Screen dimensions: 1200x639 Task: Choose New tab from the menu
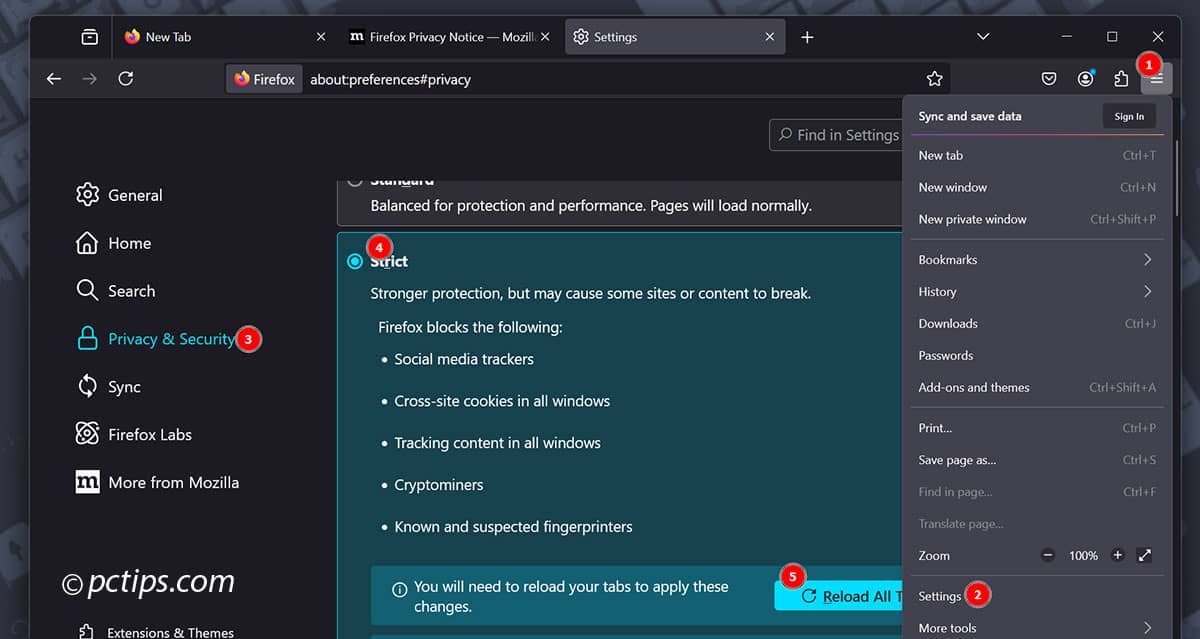1037,156
